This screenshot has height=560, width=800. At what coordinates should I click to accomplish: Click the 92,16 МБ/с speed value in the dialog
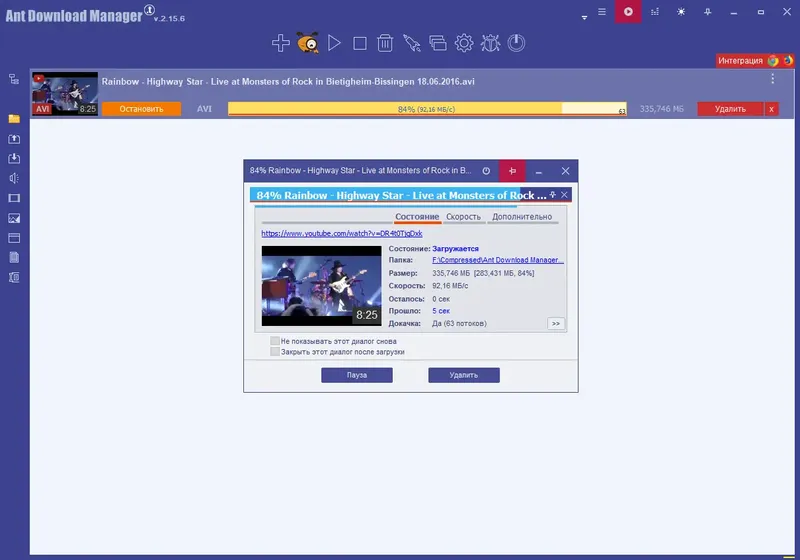coord(450,286)
